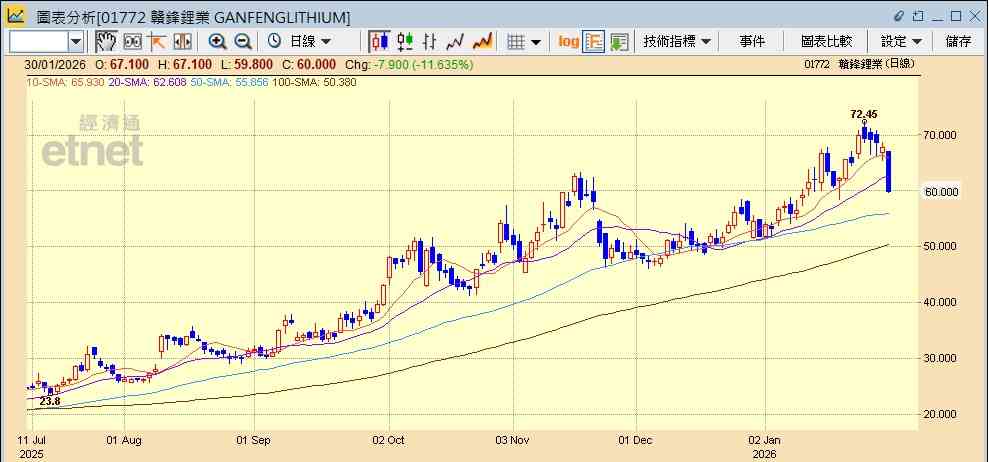Click the Chg -7.900 (-11.635%) value
Viewport: 989px width, 462px height.
click(x=409, y=64)
